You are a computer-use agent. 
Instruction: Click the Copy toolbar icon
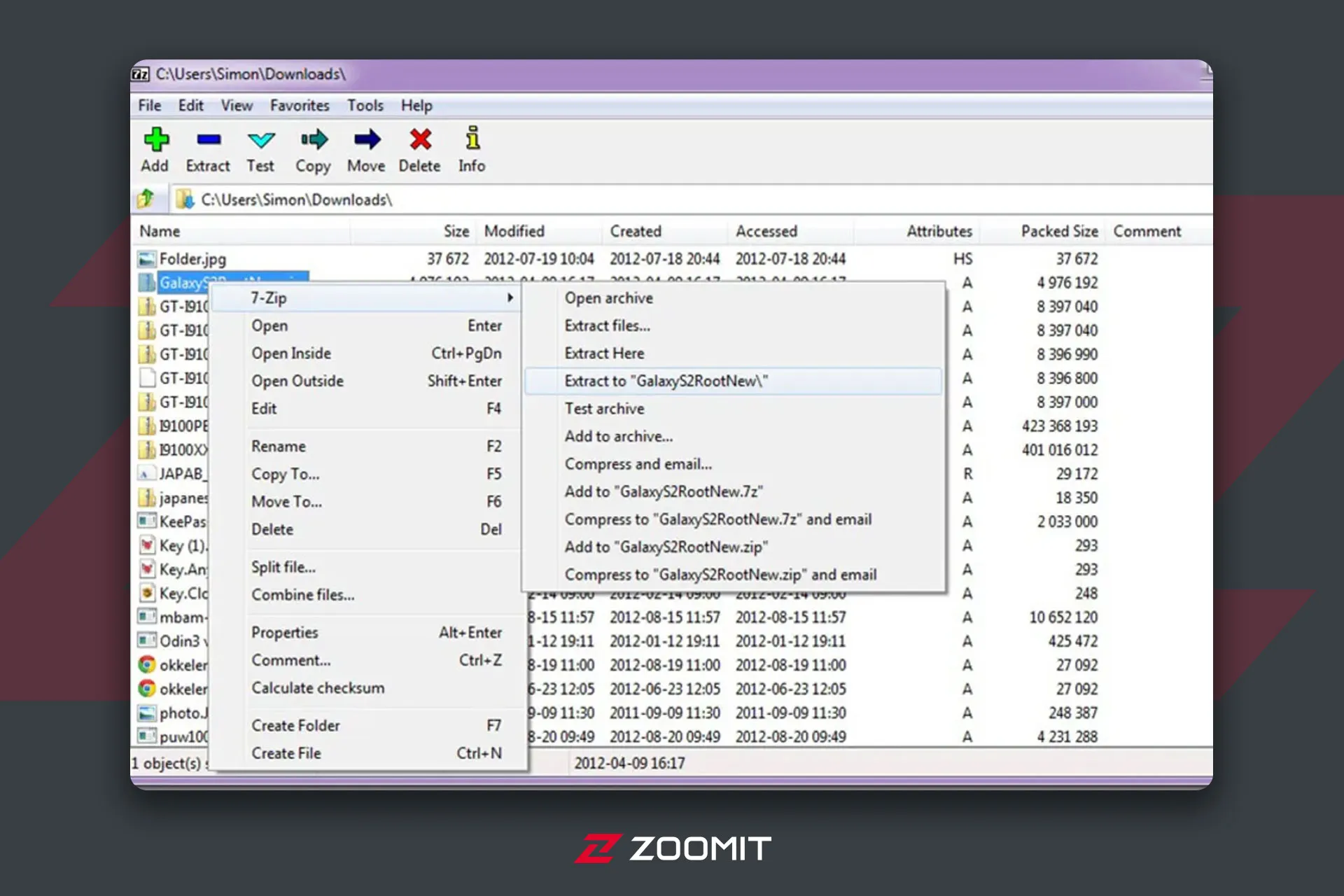pos(314,139)
